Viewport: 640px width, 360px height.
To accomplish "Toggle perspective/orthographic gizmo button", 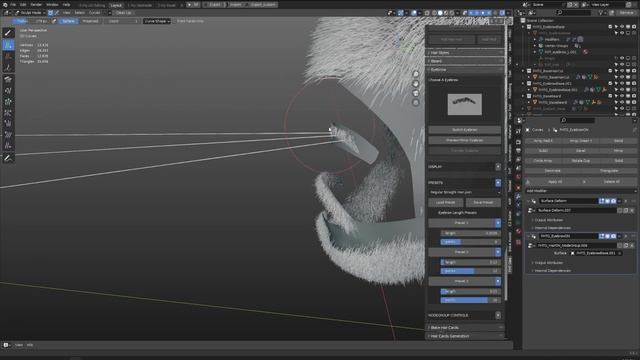I will (x=416, y=103).
